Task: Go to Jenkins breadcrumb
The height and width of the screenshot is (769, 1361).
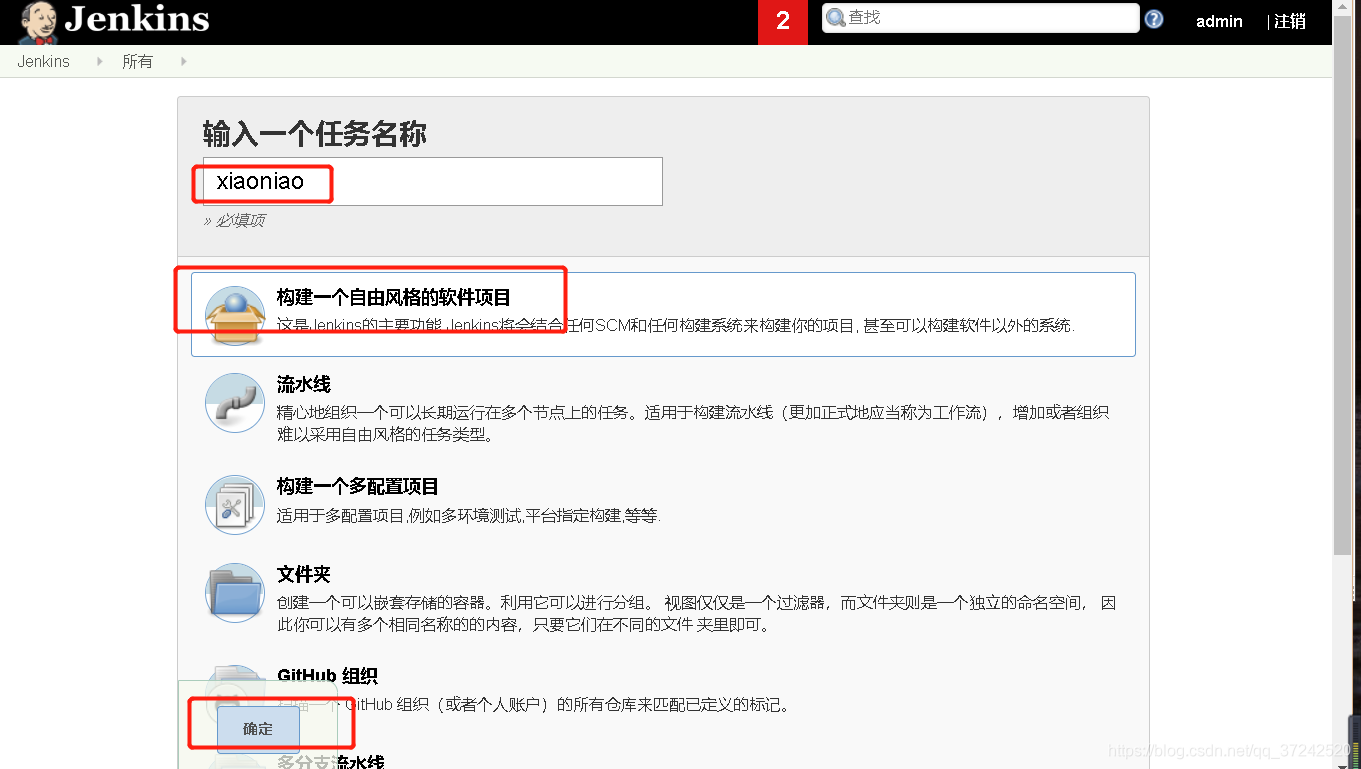Action: click(43, 61)
